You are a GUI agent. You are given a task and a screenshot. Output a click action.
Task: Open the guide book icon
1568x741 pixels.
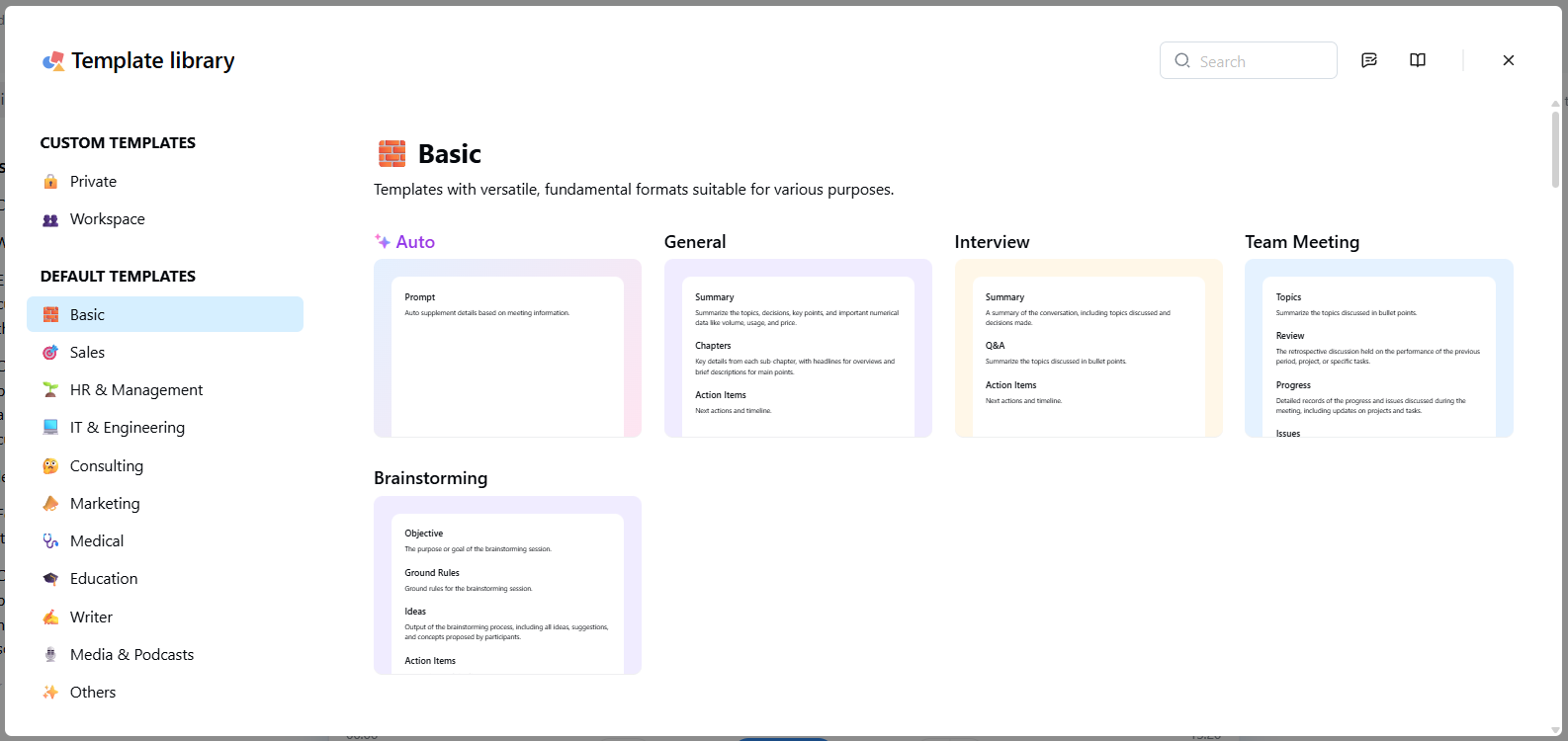pos(1418,60)
